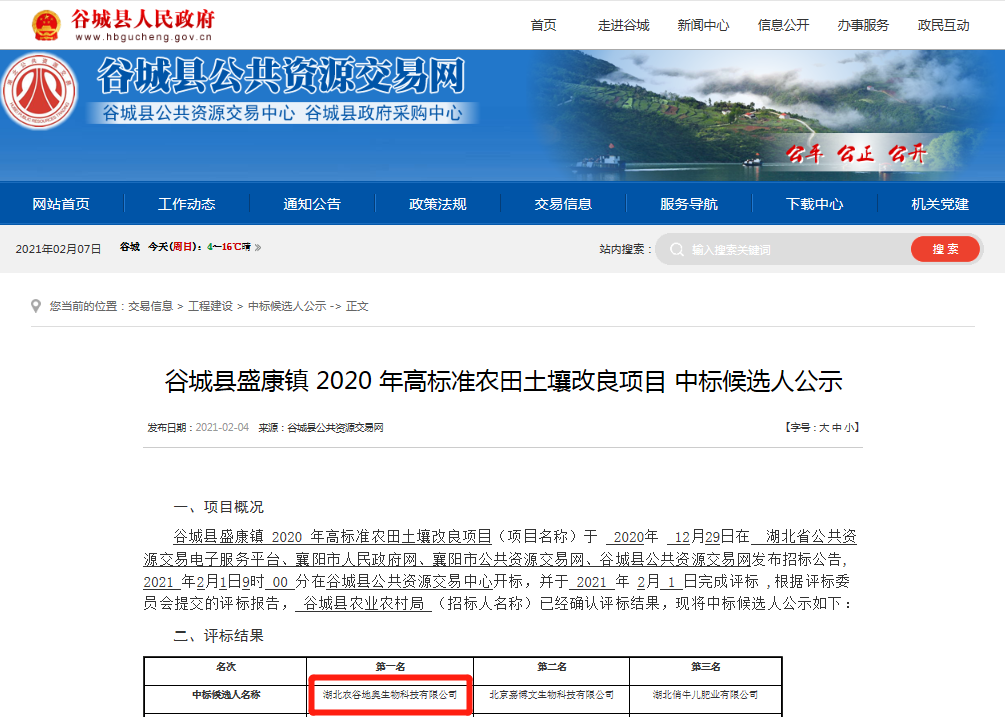Go to the 服务导航 tab
The width and height of the screenshot is (1005, 717).
click(x=689, y=204)
